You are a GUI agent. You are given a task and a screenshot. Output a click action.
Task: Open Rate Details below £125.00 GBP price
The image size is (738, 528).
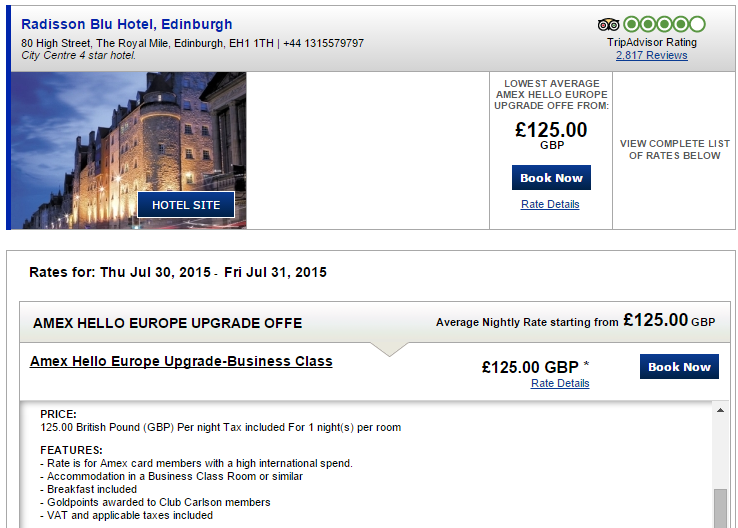click(x=560, y=384)
